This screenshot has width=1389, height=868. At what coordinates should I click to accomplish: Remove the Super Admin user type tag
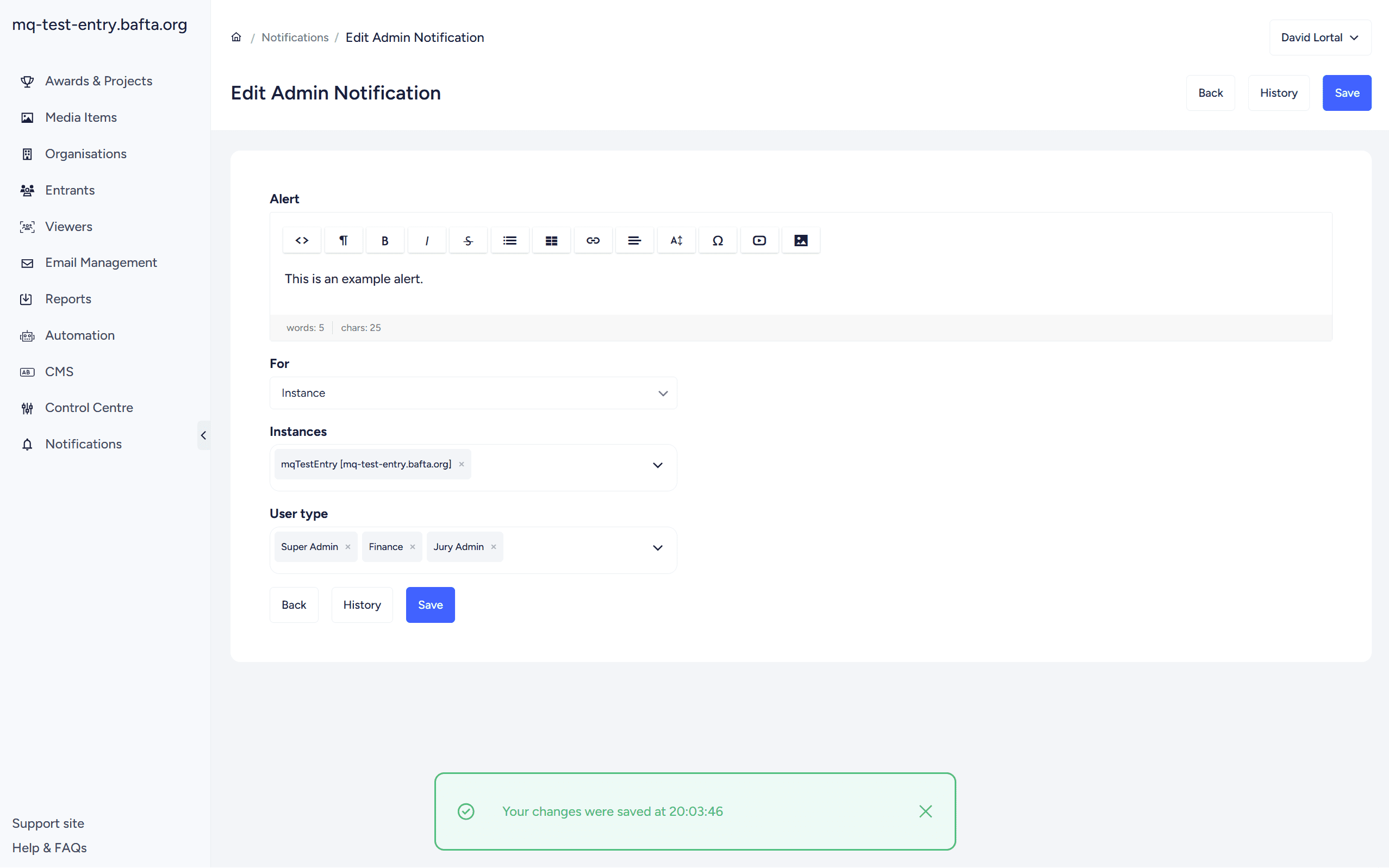[347, 547]
